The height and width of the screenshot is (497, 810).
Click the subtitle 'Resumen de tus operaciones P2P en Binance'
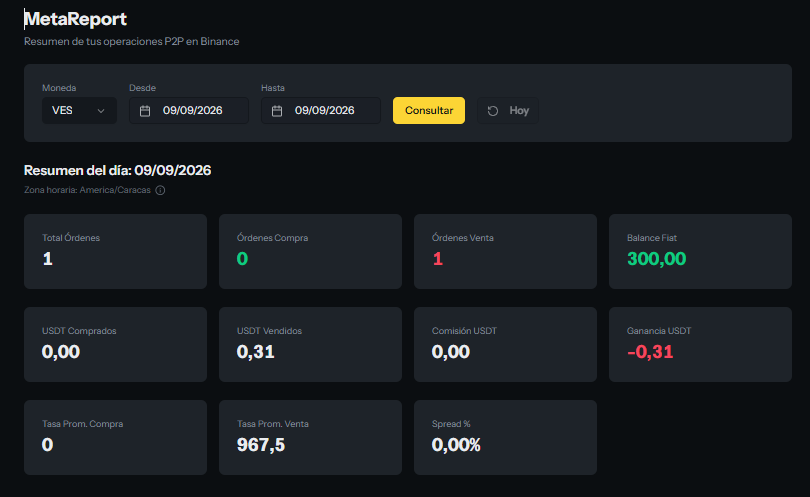tap(131, 41)
